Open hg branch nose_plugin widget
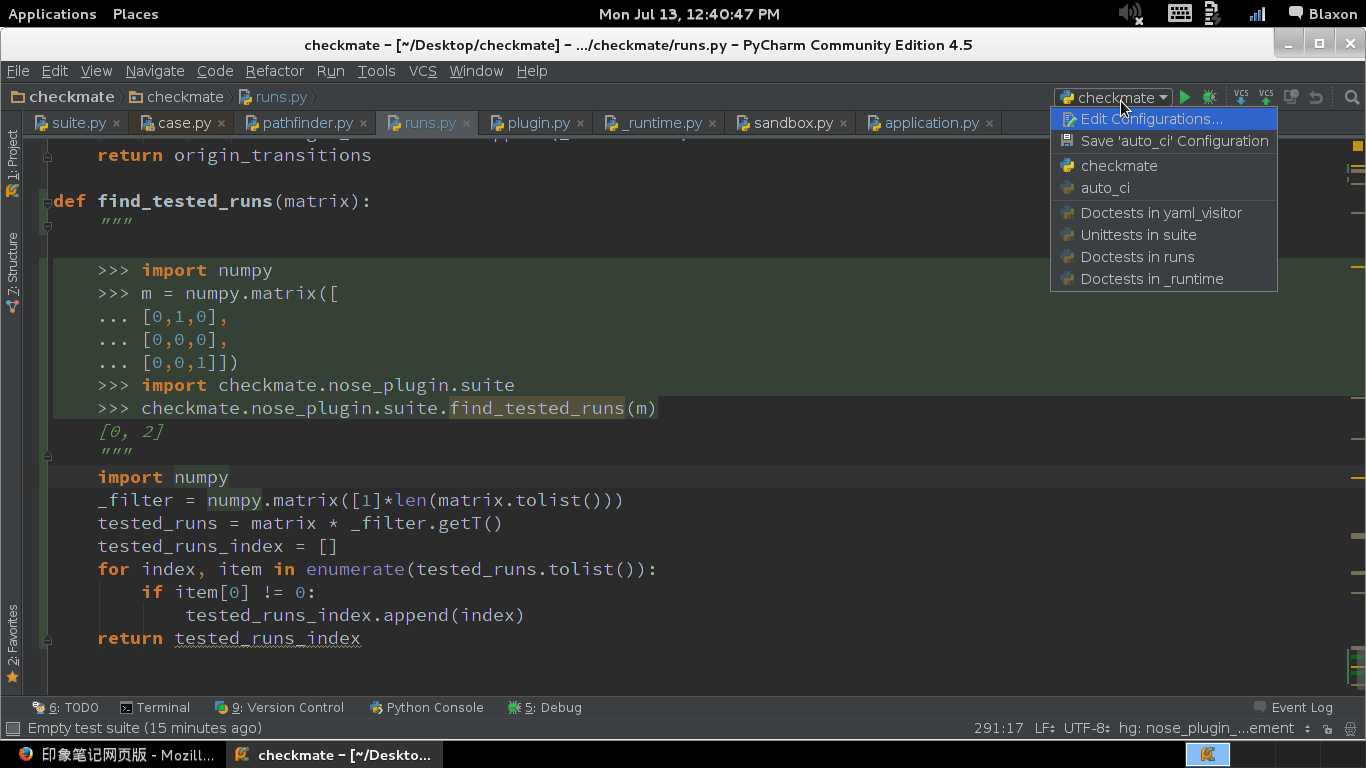The image size is (1366, 768). pos(1214,728)
